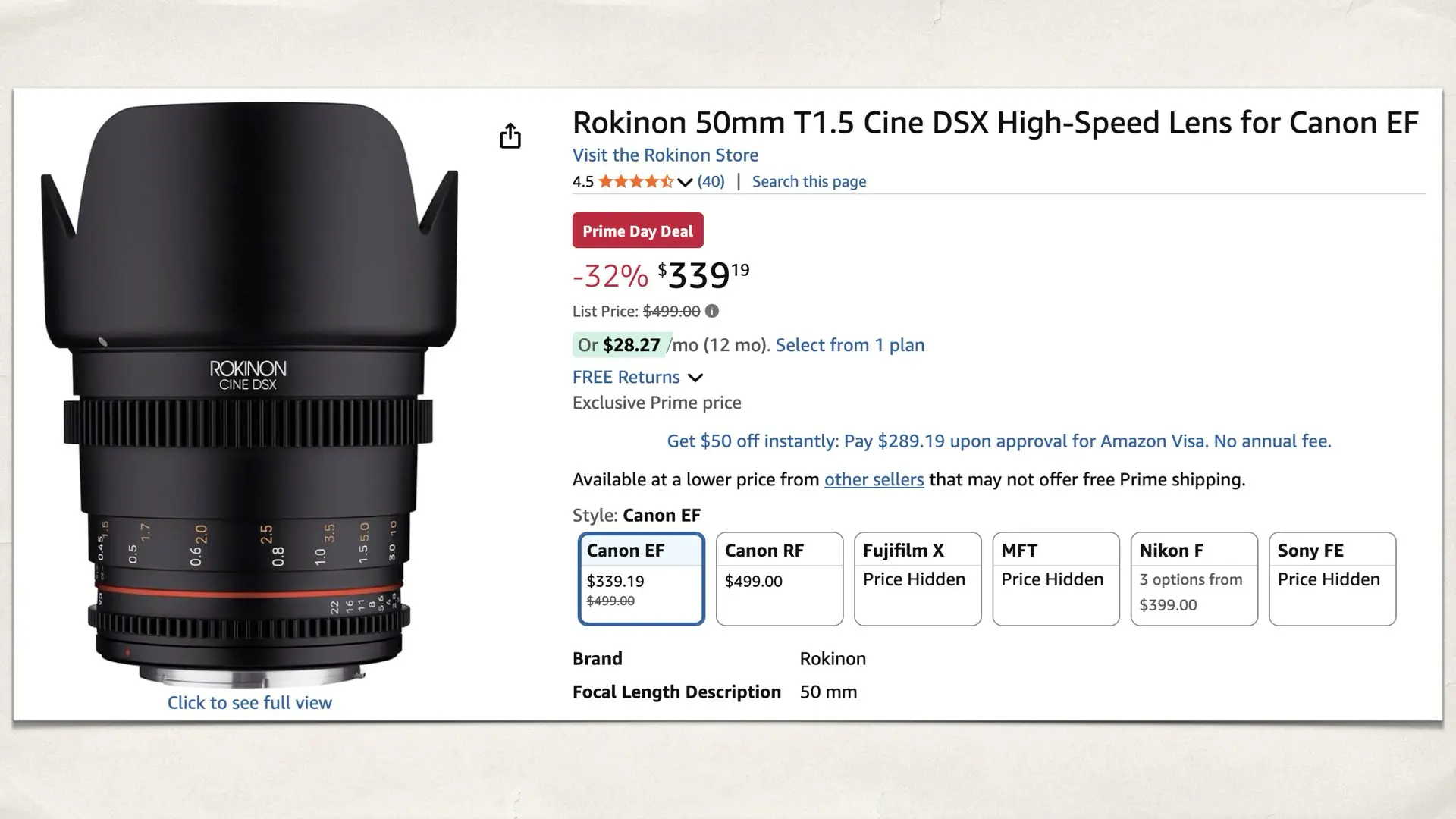Click the star rating display
The height and width of the screenshot is (819, 1456).
point(637,181)
